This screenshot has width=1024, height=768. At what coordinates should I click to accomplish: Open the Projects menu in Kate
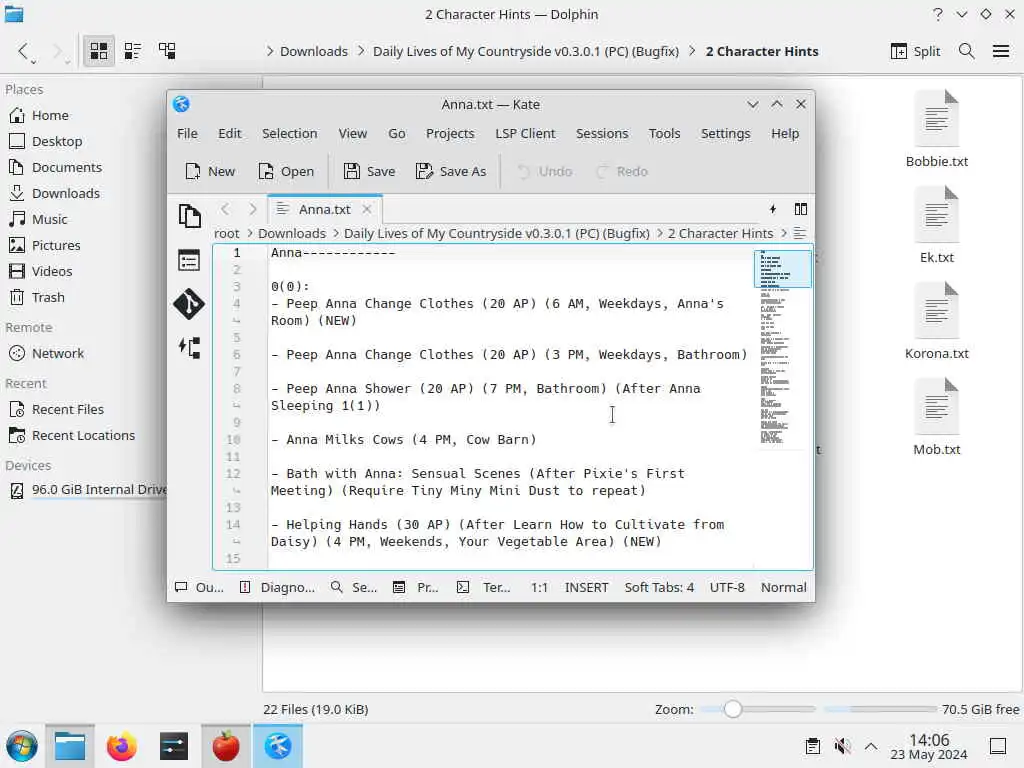(450, 133)
